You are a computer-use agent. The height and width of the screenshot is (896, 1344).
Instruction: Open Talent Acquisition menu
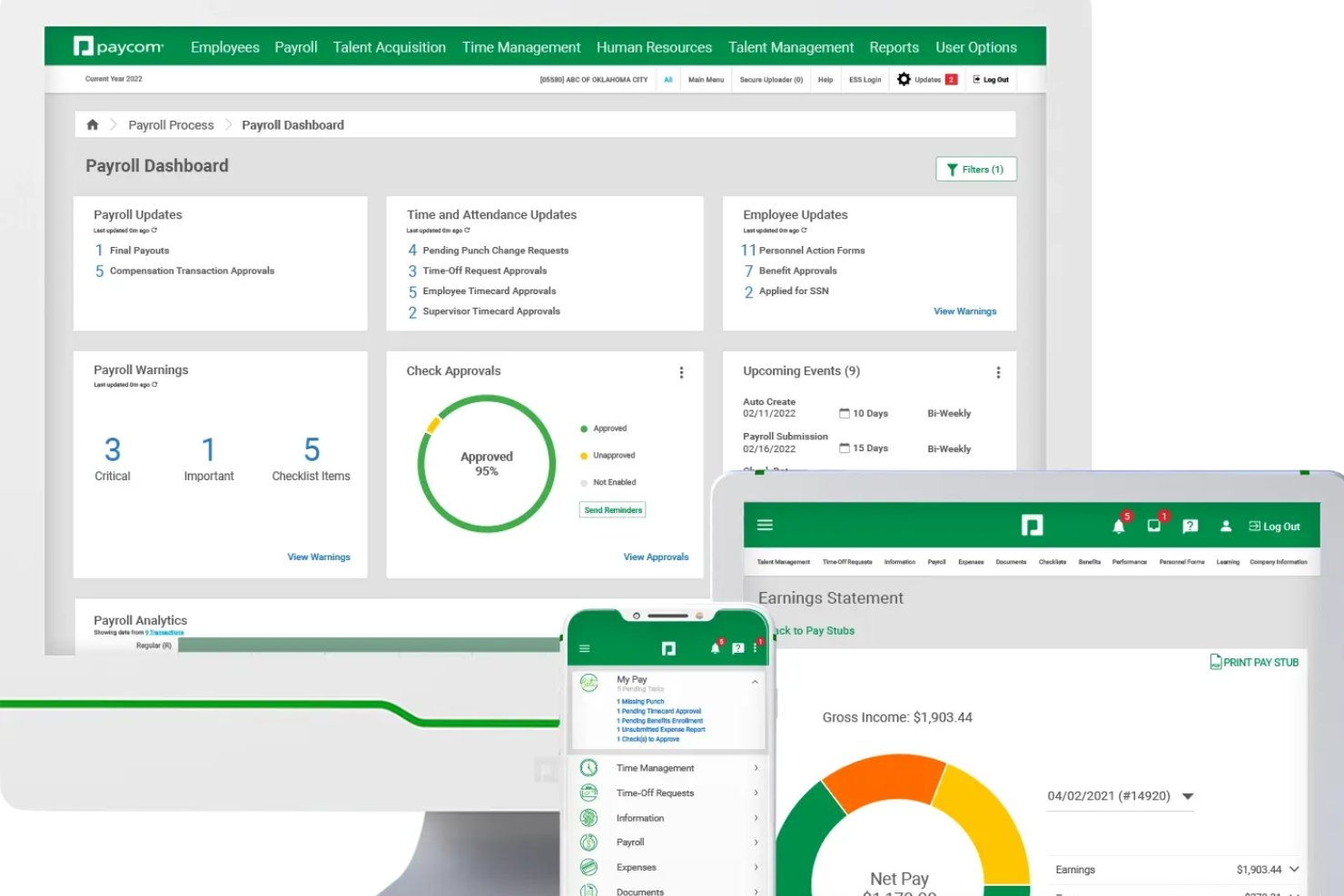390,47
